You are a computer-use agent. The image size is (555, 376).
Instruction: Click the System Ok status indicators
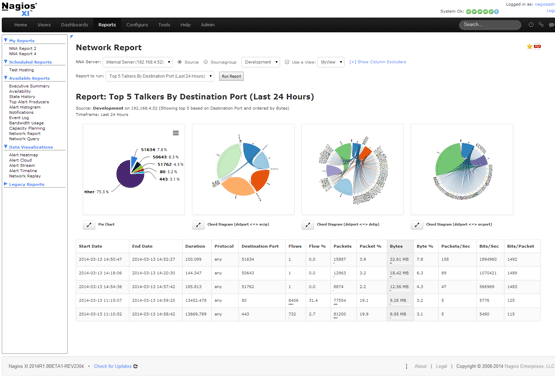[x=482, y=11]
